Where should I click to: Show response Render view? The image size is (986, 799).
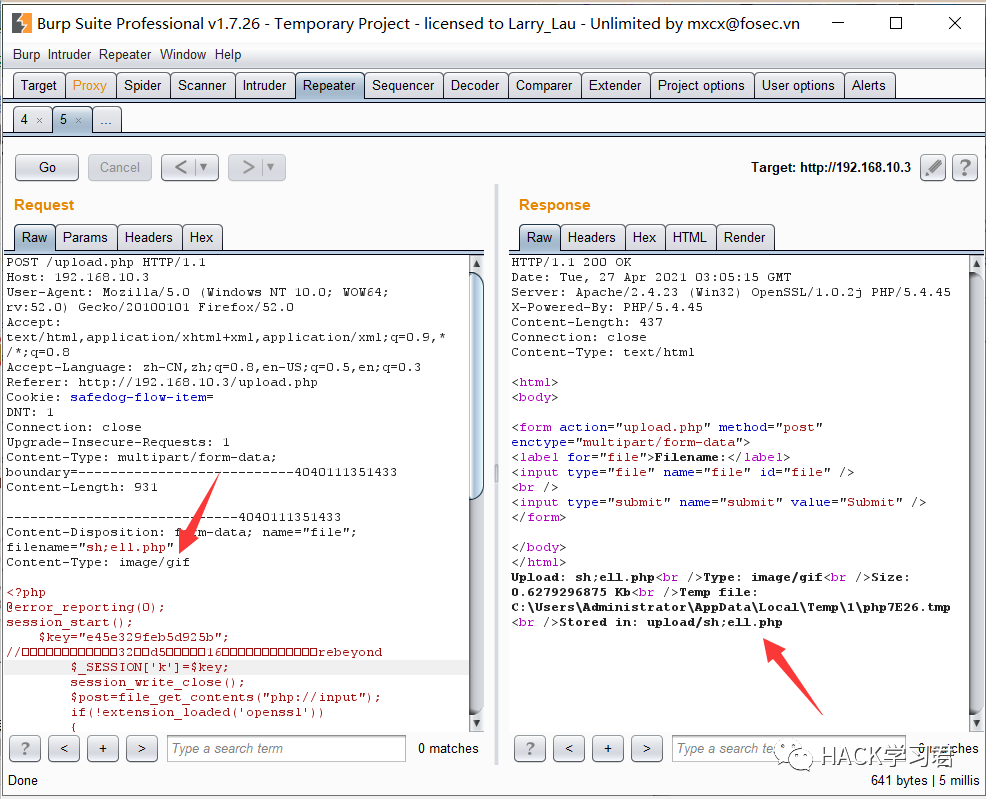click(745, 238)
